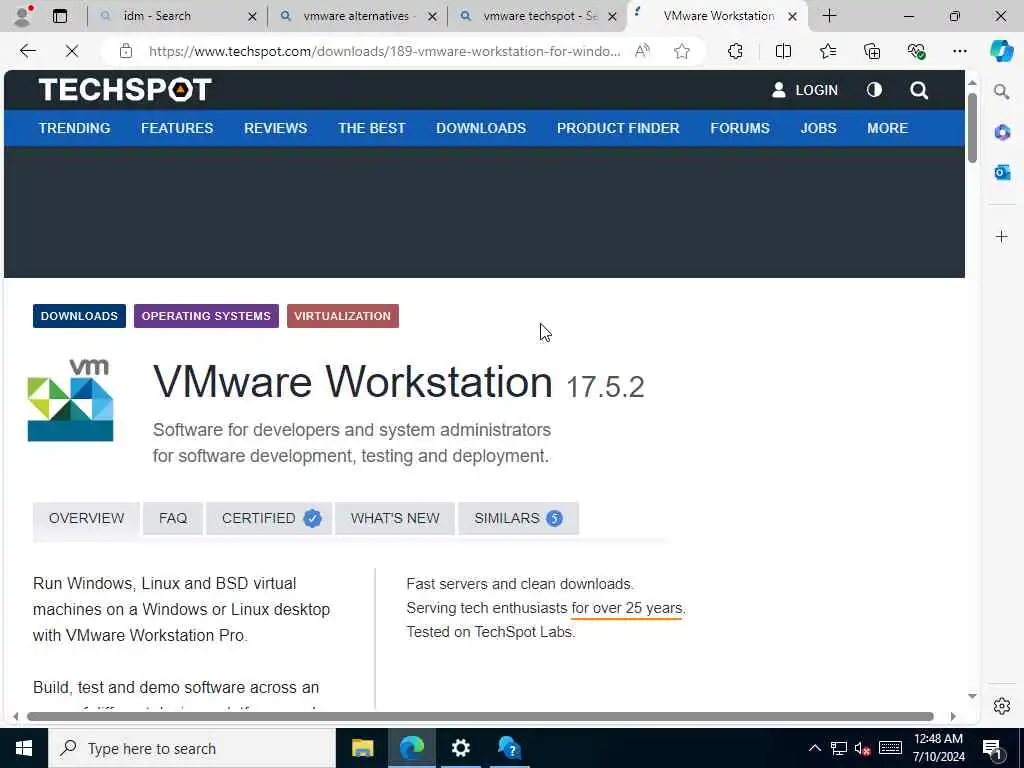
Task: Switch to the 'vmware alternatives' tab
Action: (x=358, y=16)
